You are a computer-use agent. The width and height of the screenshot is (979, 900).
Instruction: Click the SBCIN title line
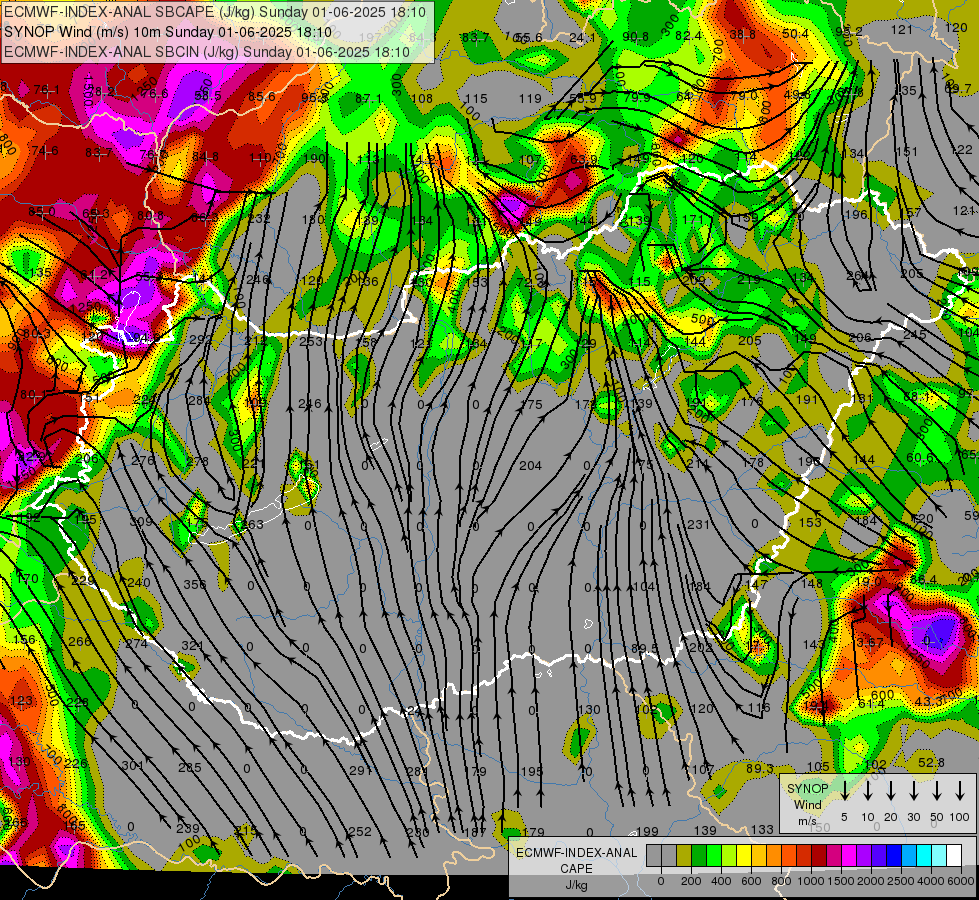point(207,52)
